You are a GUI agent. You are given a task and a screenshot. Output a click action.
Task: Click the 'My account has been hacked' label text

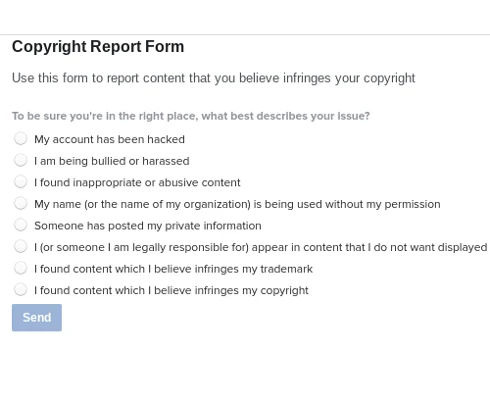[x=109, y=139]
